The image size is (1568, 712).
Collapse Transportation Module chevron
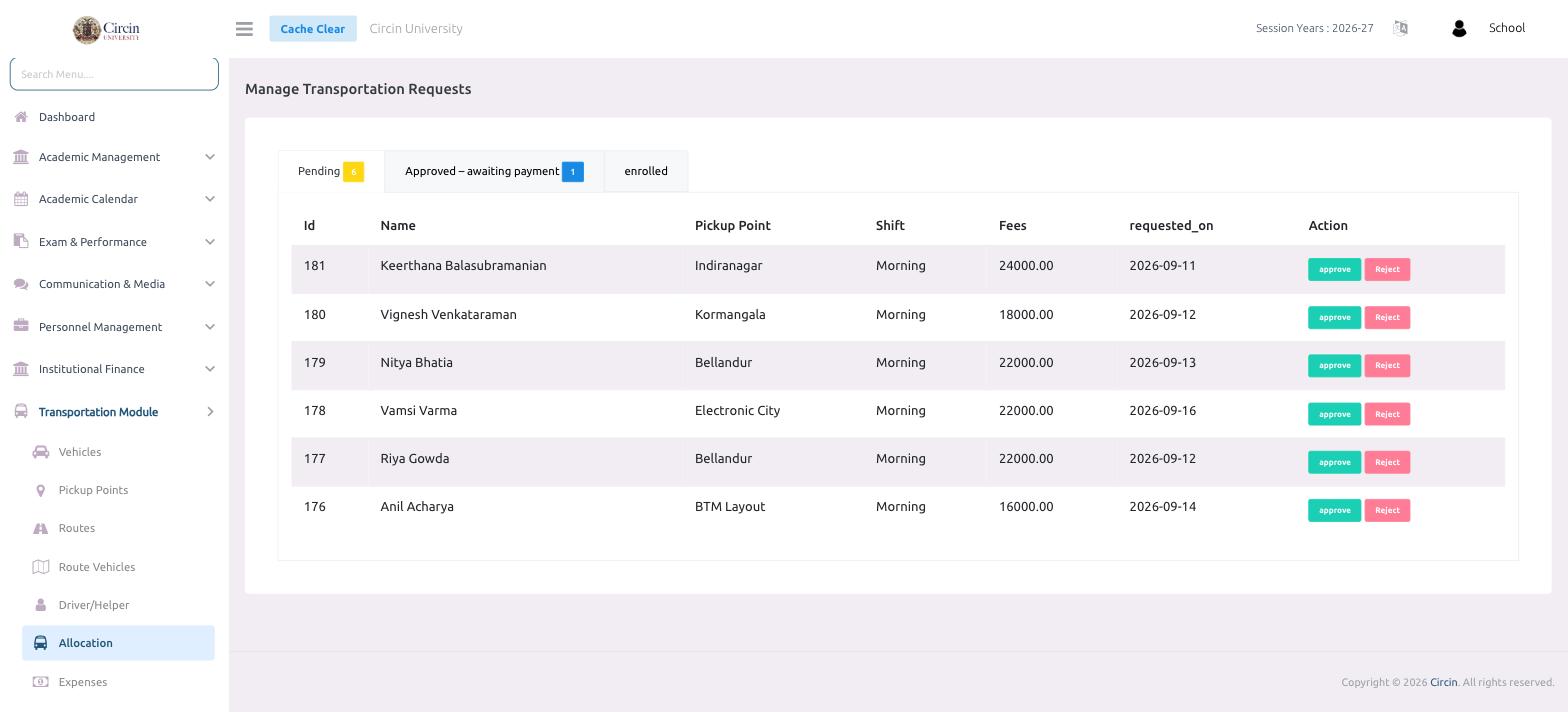210,411
